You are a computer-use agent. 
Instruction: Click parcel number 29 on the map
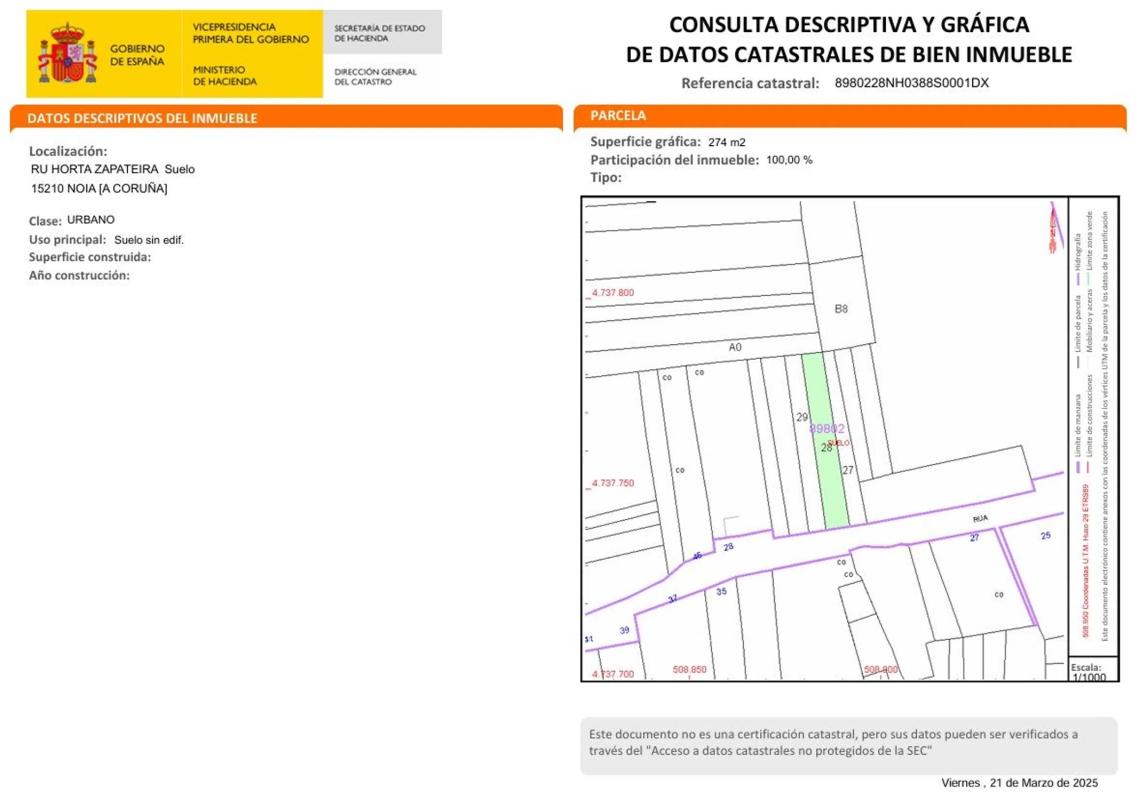(801, 417)
